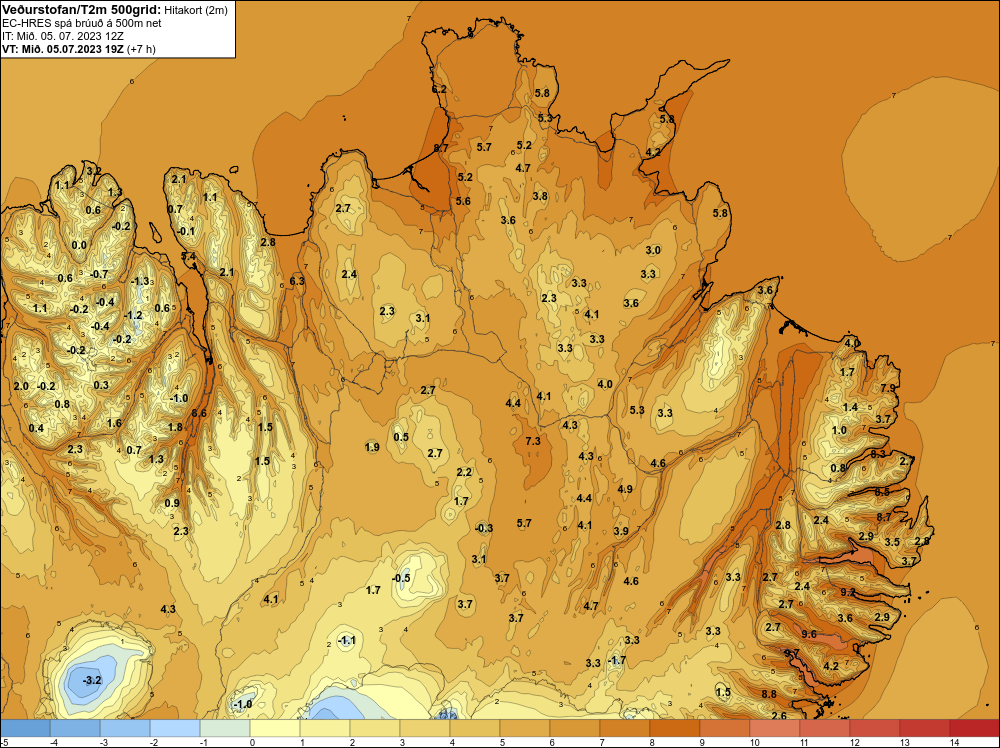Viewport: 1000px width, 748px height.
Task: Click the legend swatch between 0 and 1
Action: point(275,728)
